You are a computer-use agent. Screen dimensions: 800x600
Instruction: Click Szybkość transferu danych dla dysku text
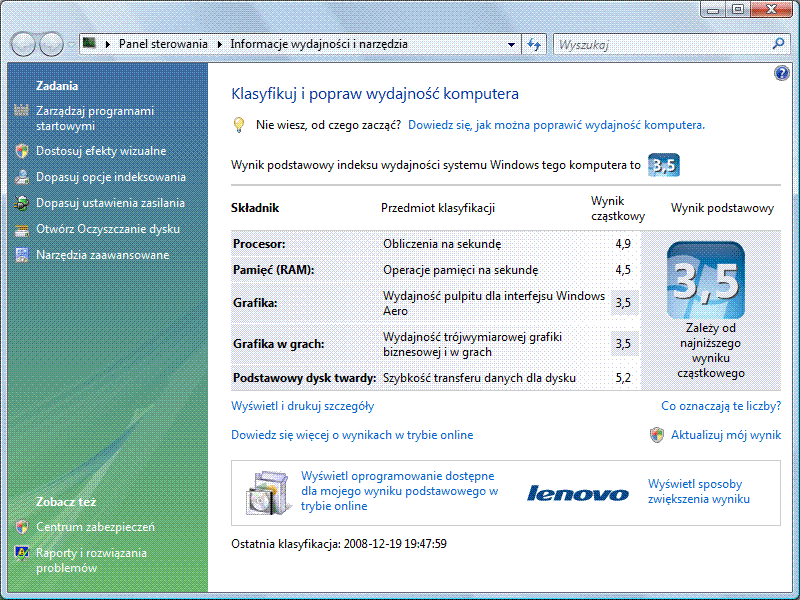tap(479, 378)
